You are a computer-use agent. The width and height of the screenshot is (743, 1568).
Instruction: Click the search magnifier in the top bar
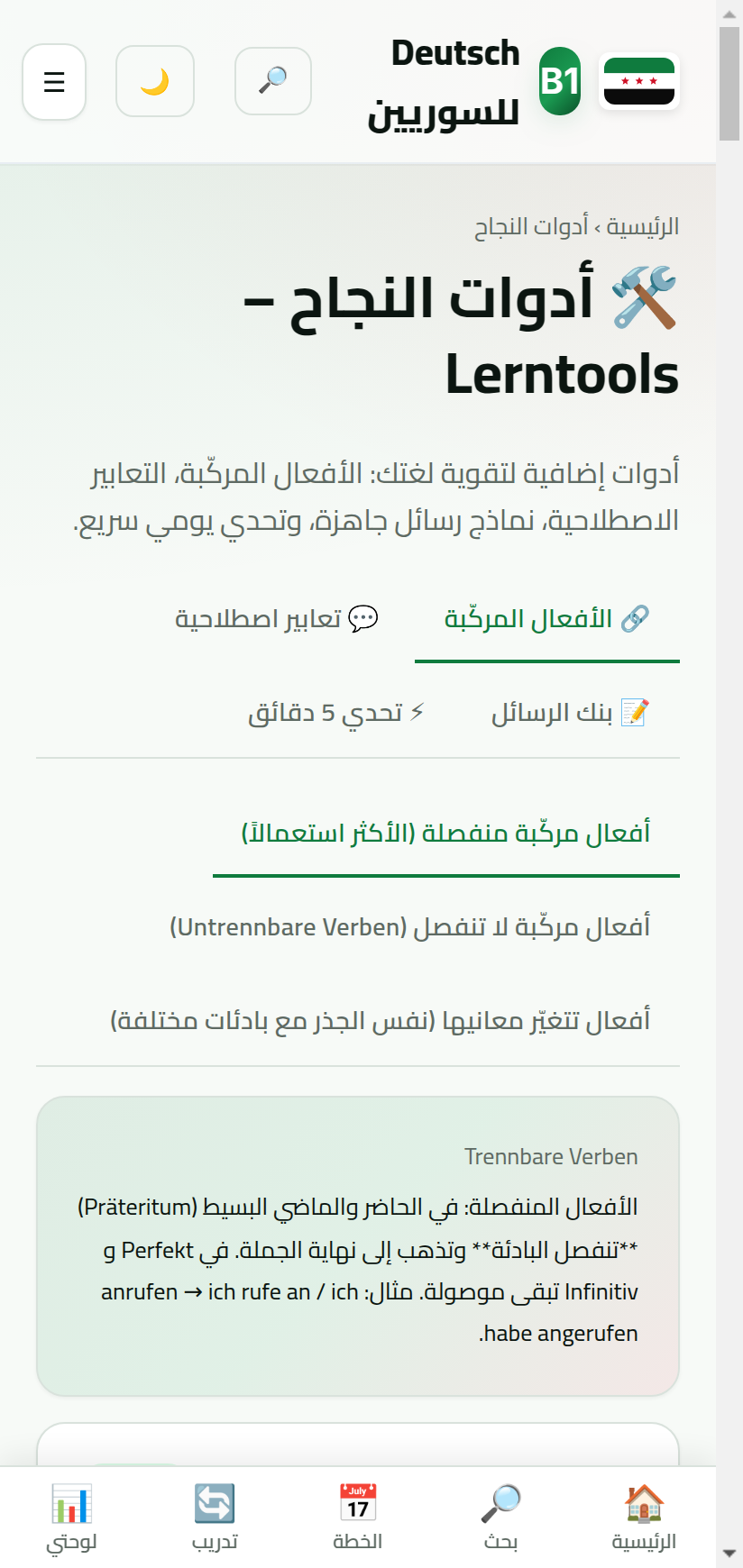point(272,81)
